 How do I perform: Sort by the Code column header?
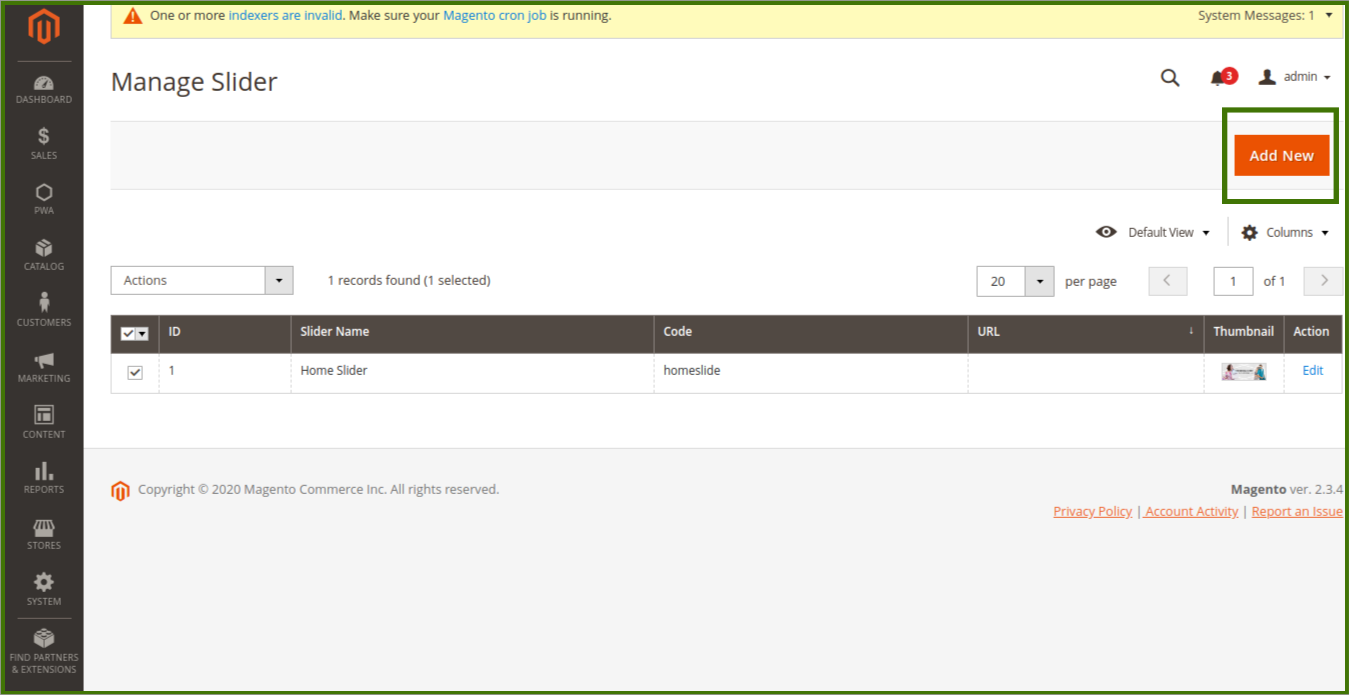[x=811, y=332]
